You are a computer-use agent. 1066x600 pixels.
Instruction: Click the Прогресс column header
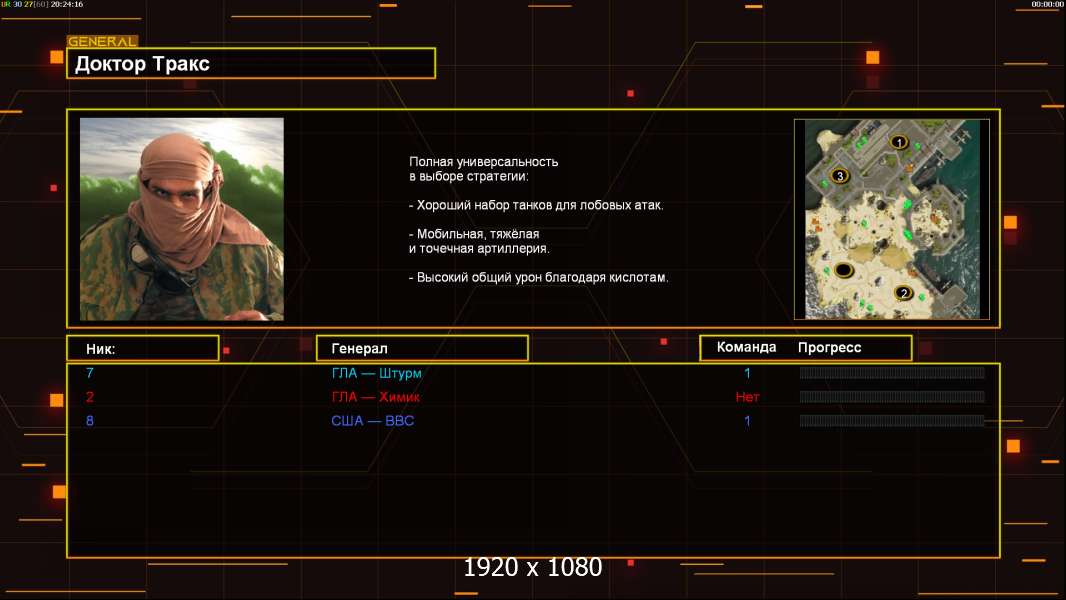[829, 347]
